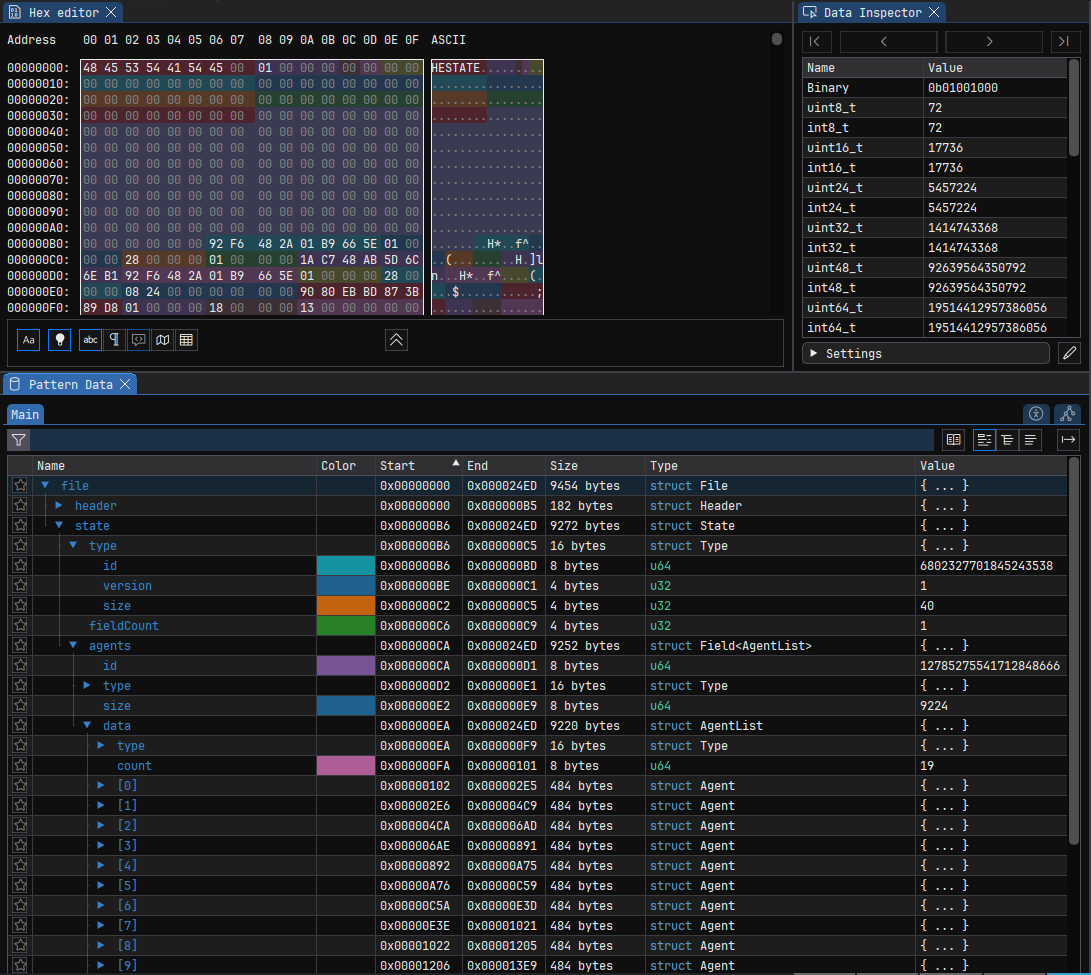Click the previous arrow button in Data Inspector
The width and height of the screenshot is (1091, 975).
[x=888, y=41]
